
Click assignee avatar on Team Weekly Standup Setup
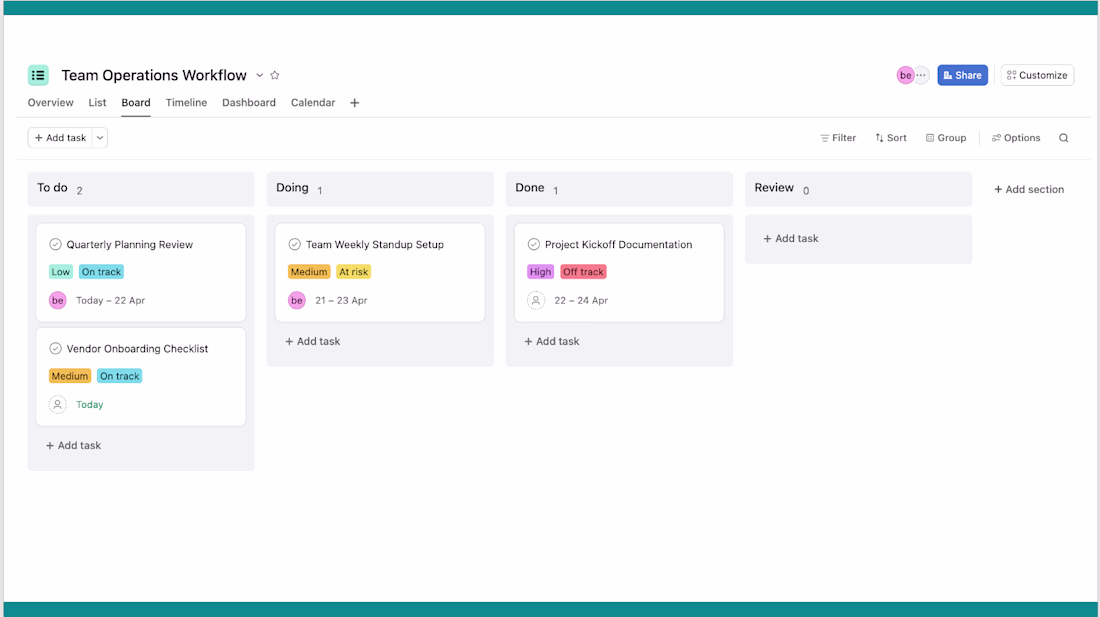(x=297, y=300)
